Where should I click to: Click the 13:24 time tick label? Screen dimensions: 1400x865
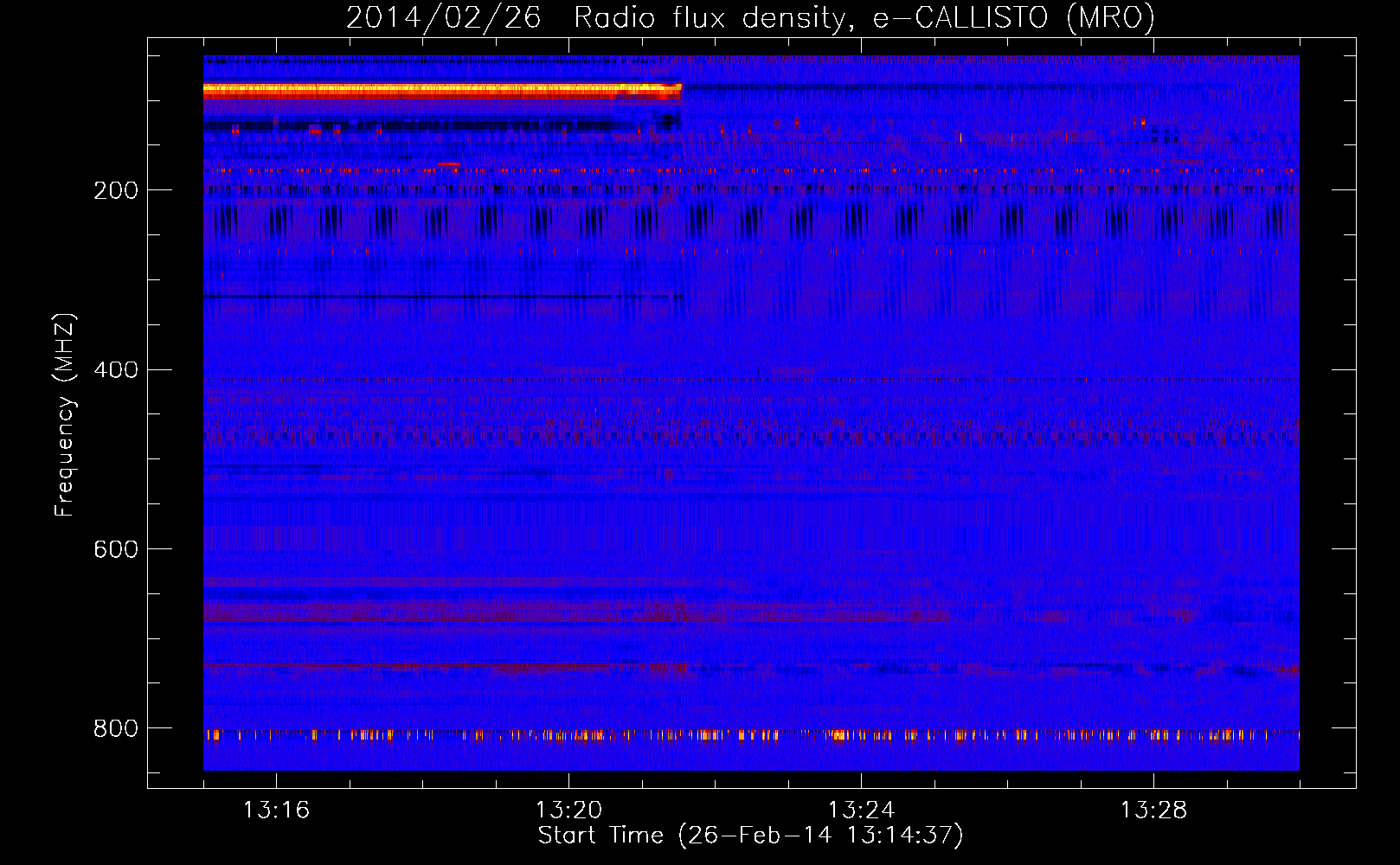click(861, 811)
